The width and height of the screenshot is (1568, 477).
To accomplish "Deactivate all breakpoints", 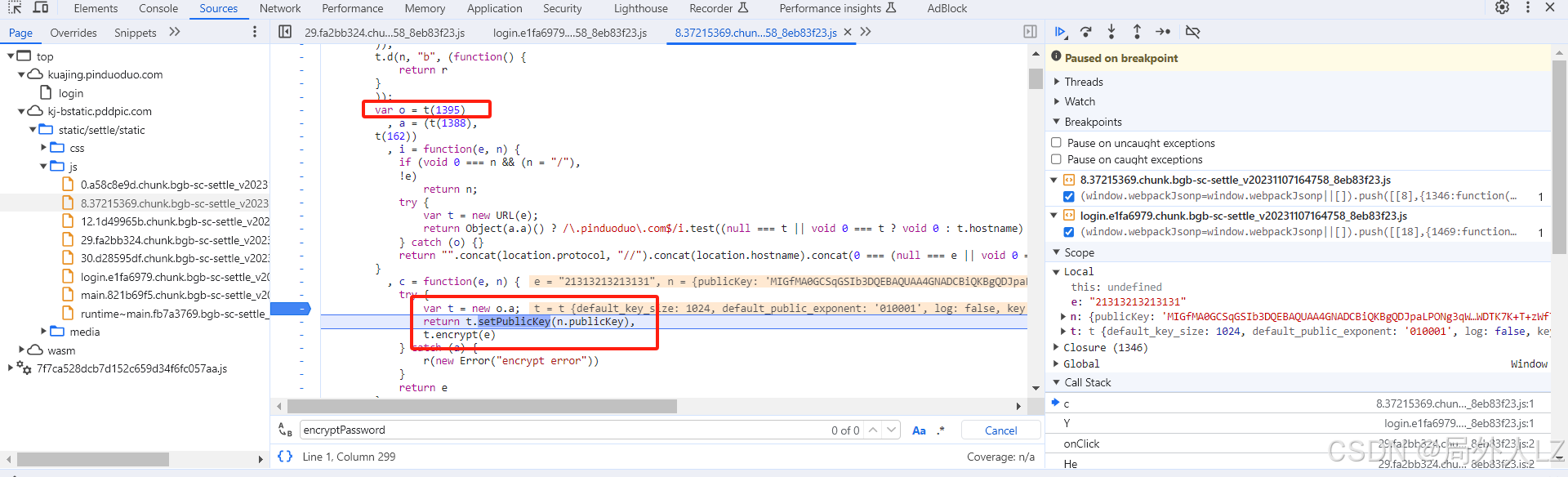I will click(1193, 32).
